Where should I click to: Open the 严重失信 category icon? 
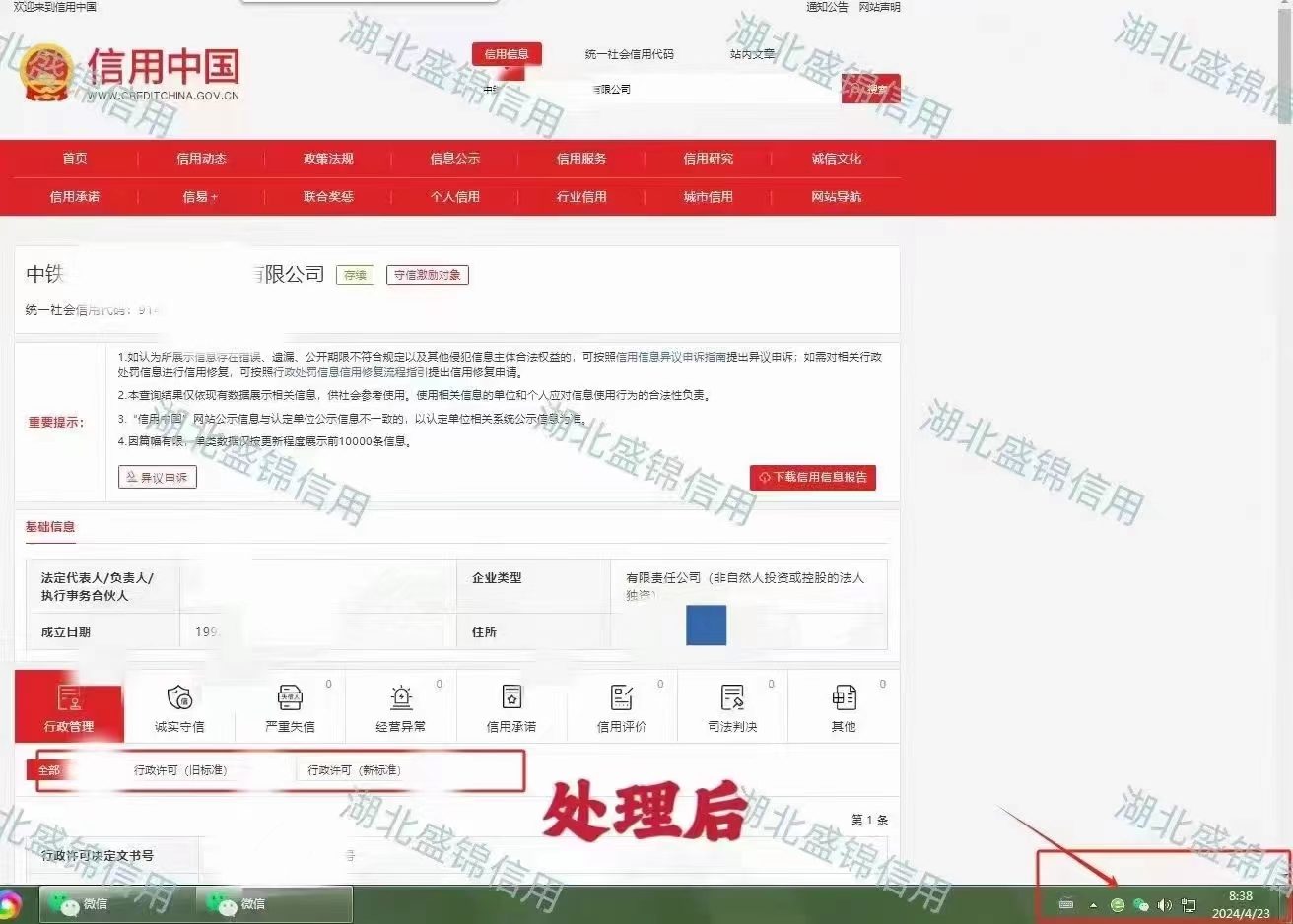pyautogui.click(x=290, y=698)
